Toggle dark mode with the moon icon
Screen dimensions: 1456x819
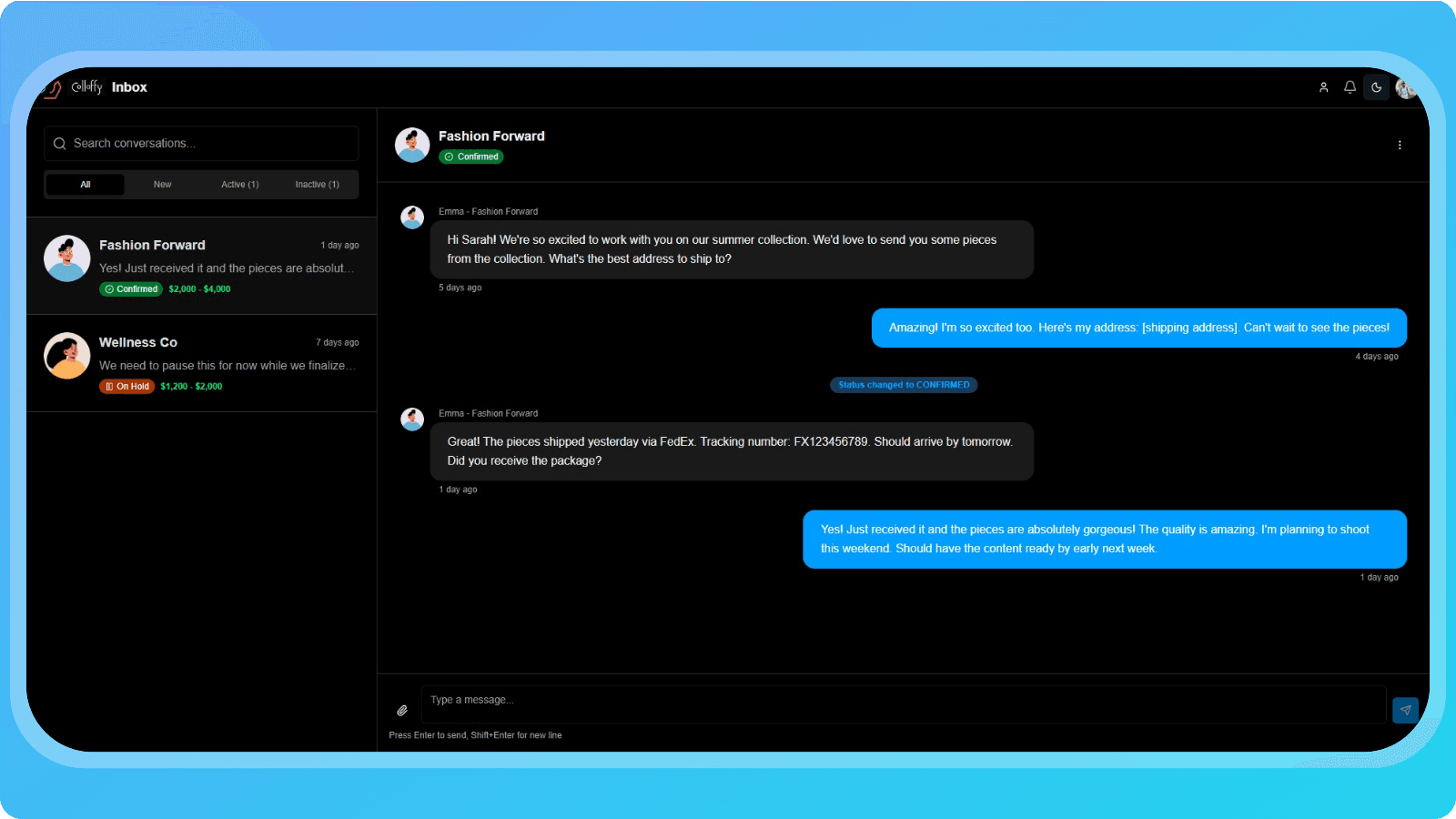pos(1377,86)
